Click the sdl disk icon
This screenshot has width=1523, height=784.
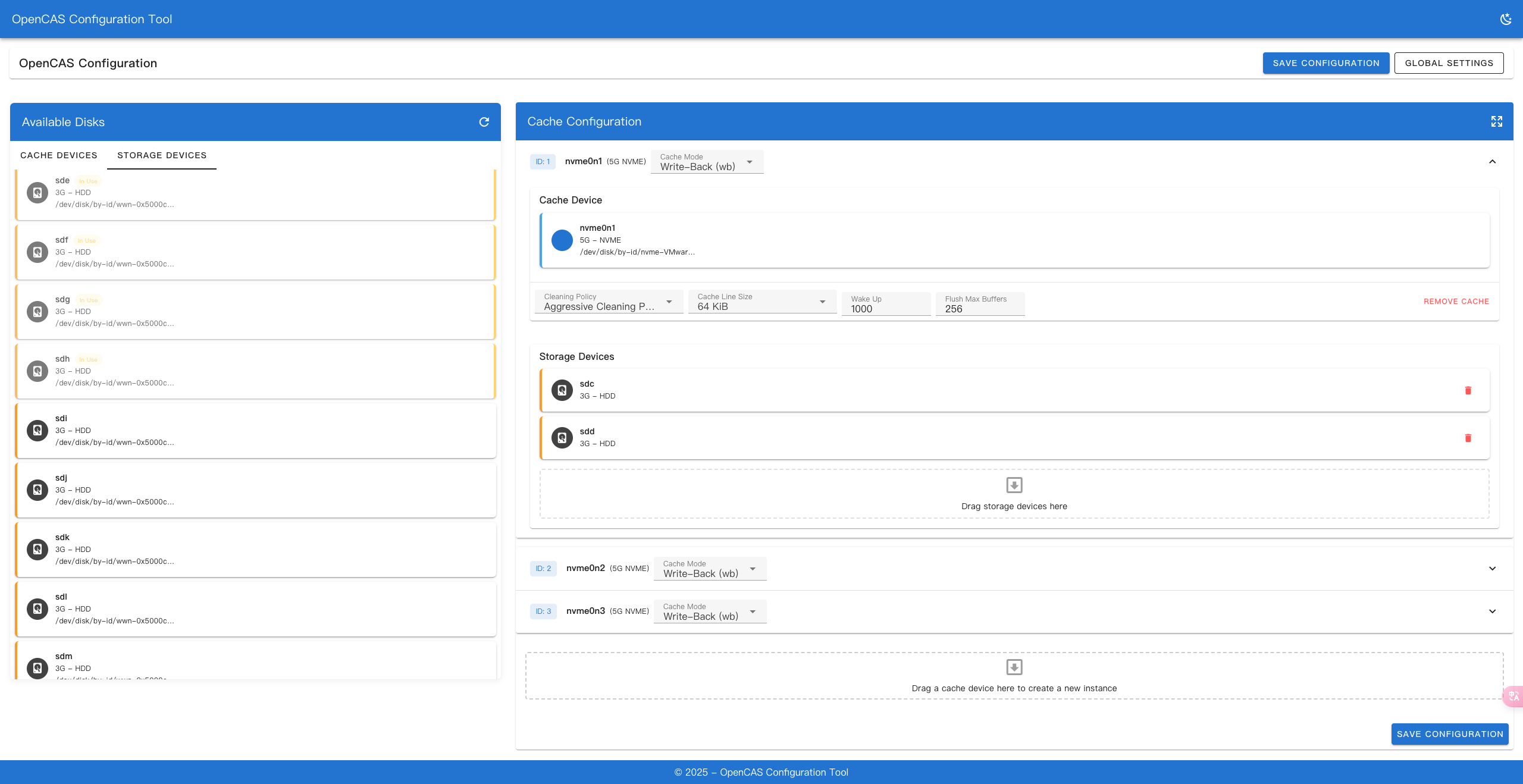[37, 609]
